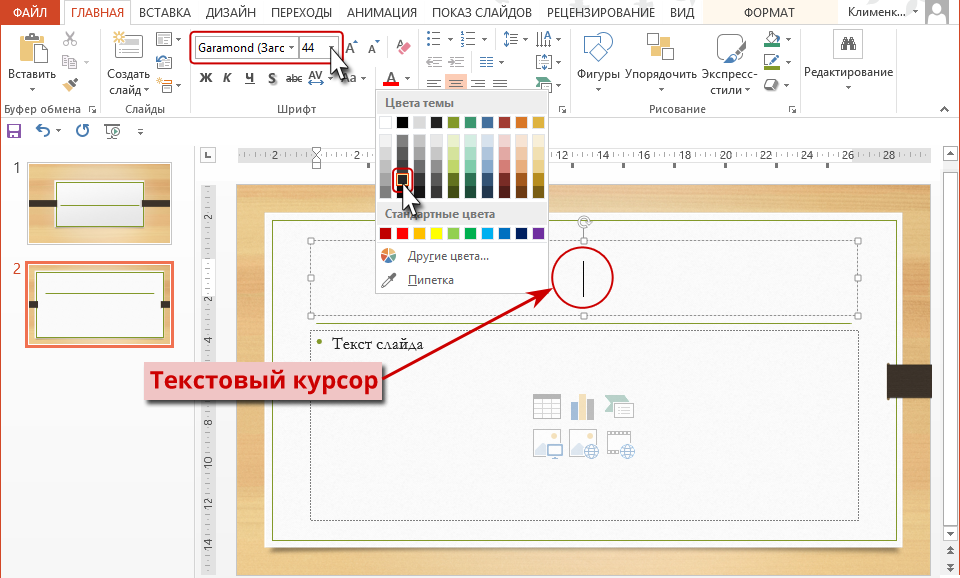Viewport: 960px width, 578px height.
Task: Expand the font color dropdown arrow
Action: tap(408, 78)
